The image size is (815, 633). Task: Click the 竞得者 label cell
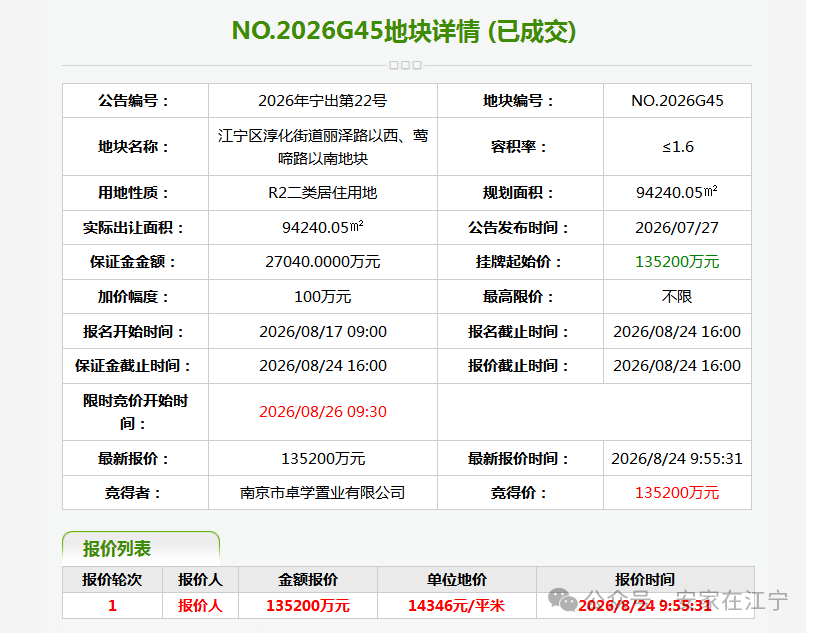tap(135, 493)
